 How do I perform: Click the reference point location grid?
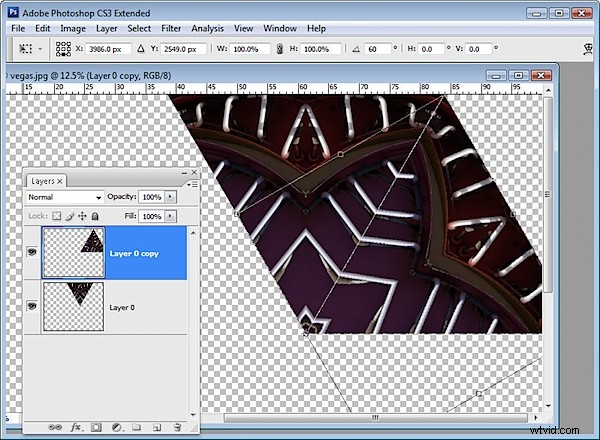[x=63, y=49]
